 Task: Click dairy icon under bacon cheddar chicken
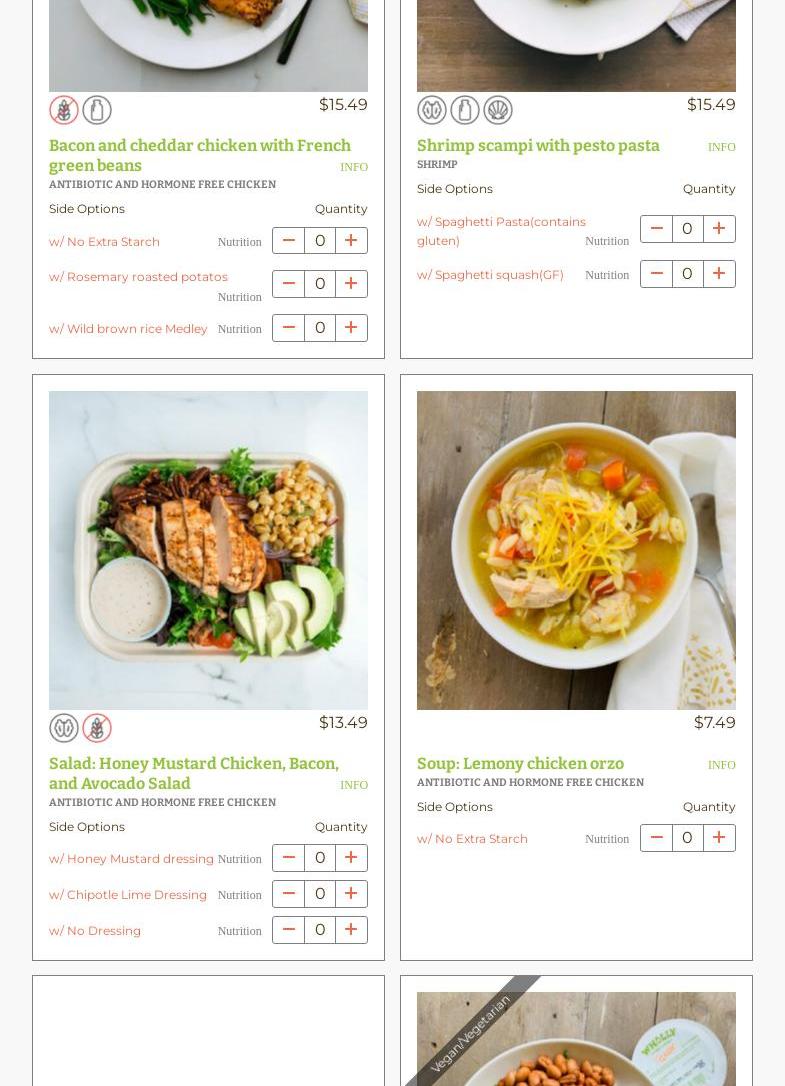click(x=97, y=110)
